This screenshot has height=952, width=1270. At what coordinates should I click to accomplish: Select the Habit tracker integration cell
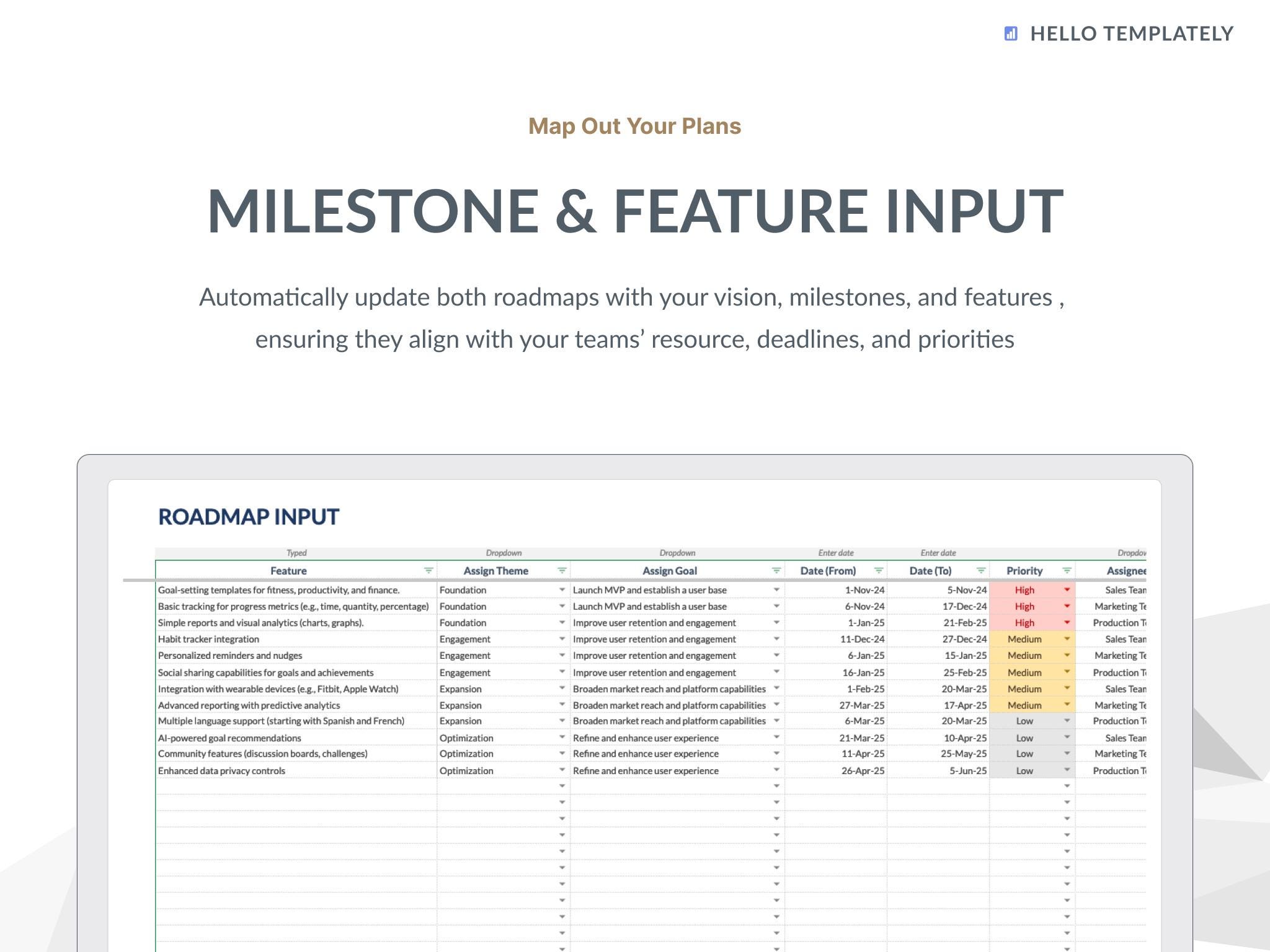[296, 639]
